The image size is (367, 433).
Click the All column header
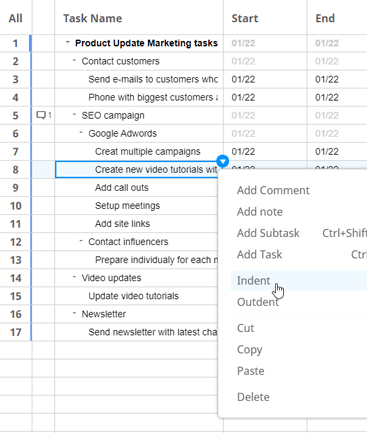click(16, 18)
